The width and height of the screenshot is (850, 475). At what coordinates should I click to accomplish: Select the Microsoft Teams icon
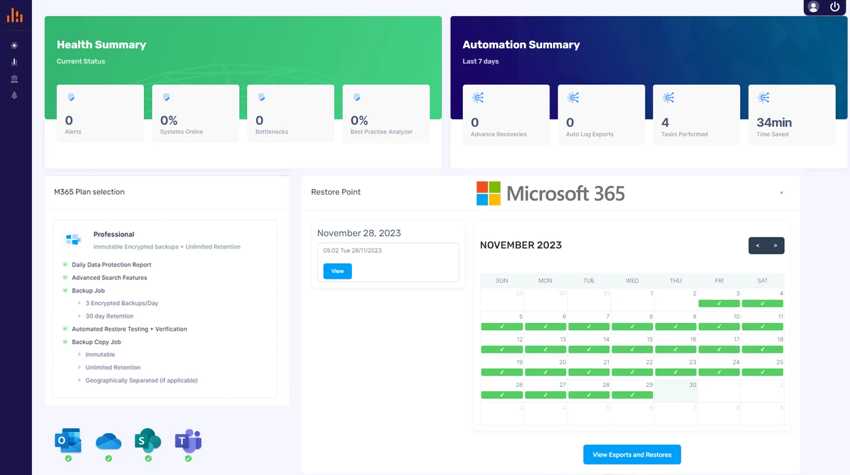[188, 440]
